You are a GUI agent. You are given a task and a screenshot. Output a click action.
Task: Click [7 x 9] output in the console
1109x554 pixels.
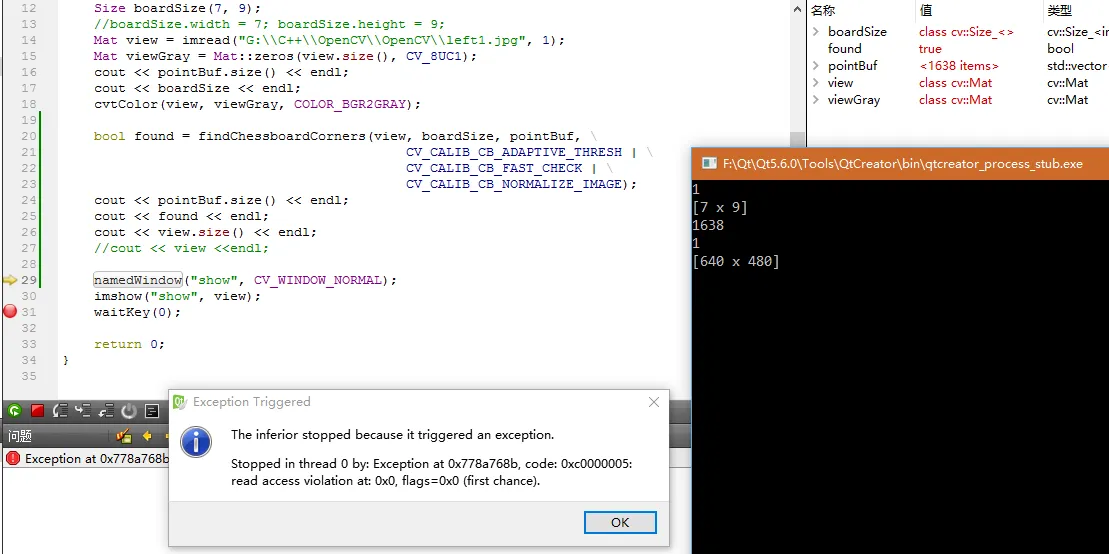721,207
